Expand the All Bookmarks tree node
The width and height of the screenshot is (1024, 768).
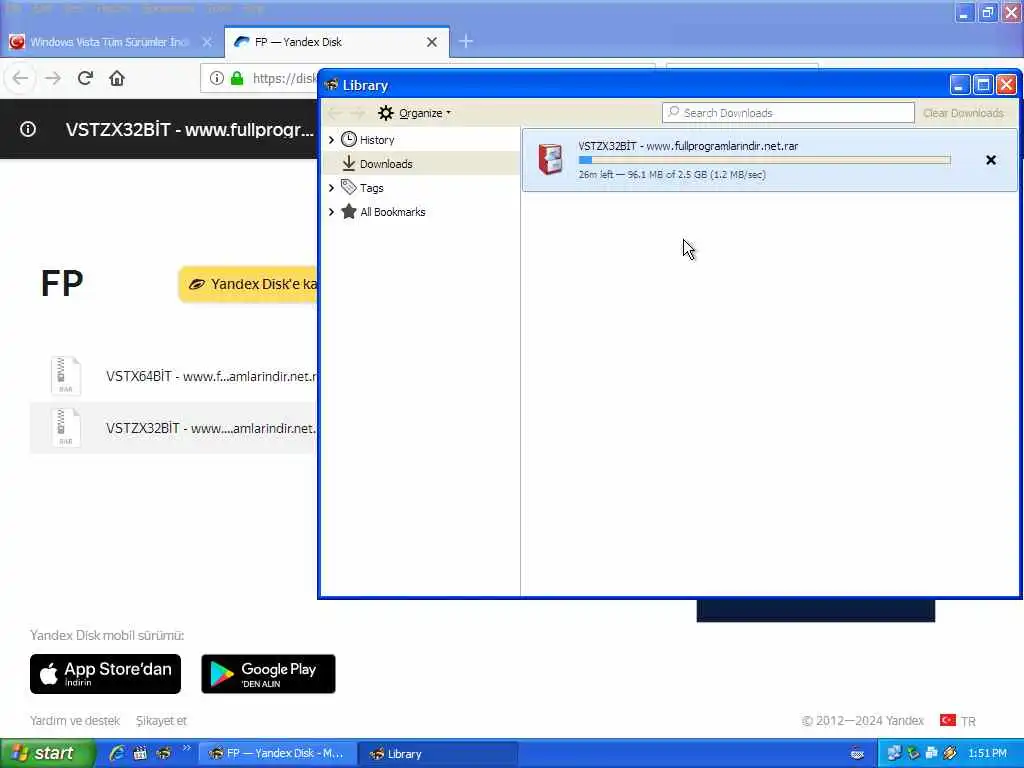331,212
